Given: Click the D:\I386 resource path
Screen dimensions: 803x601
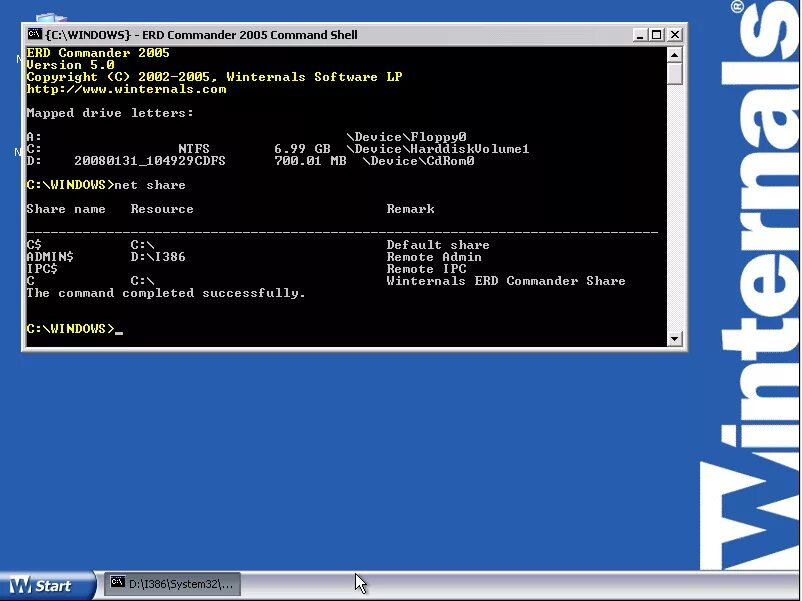Looking at the screenshot, I should coord(158,257).
